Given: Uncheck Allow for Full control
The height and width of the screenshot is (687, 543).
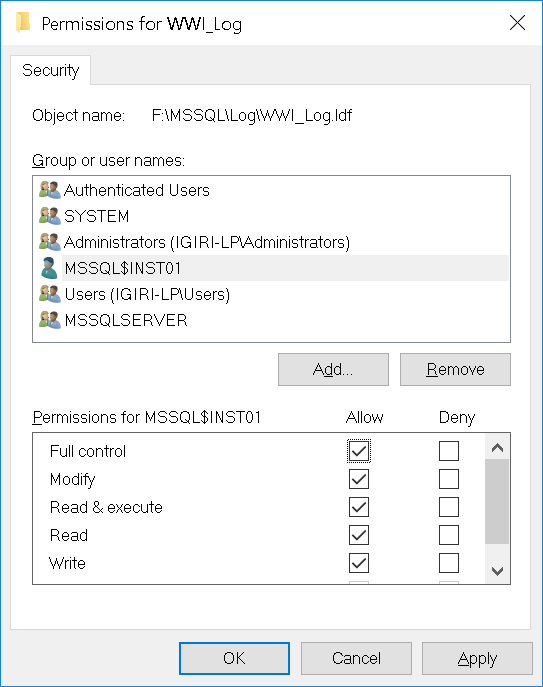Looking at the screenshot, I should [x=359, y=451].
